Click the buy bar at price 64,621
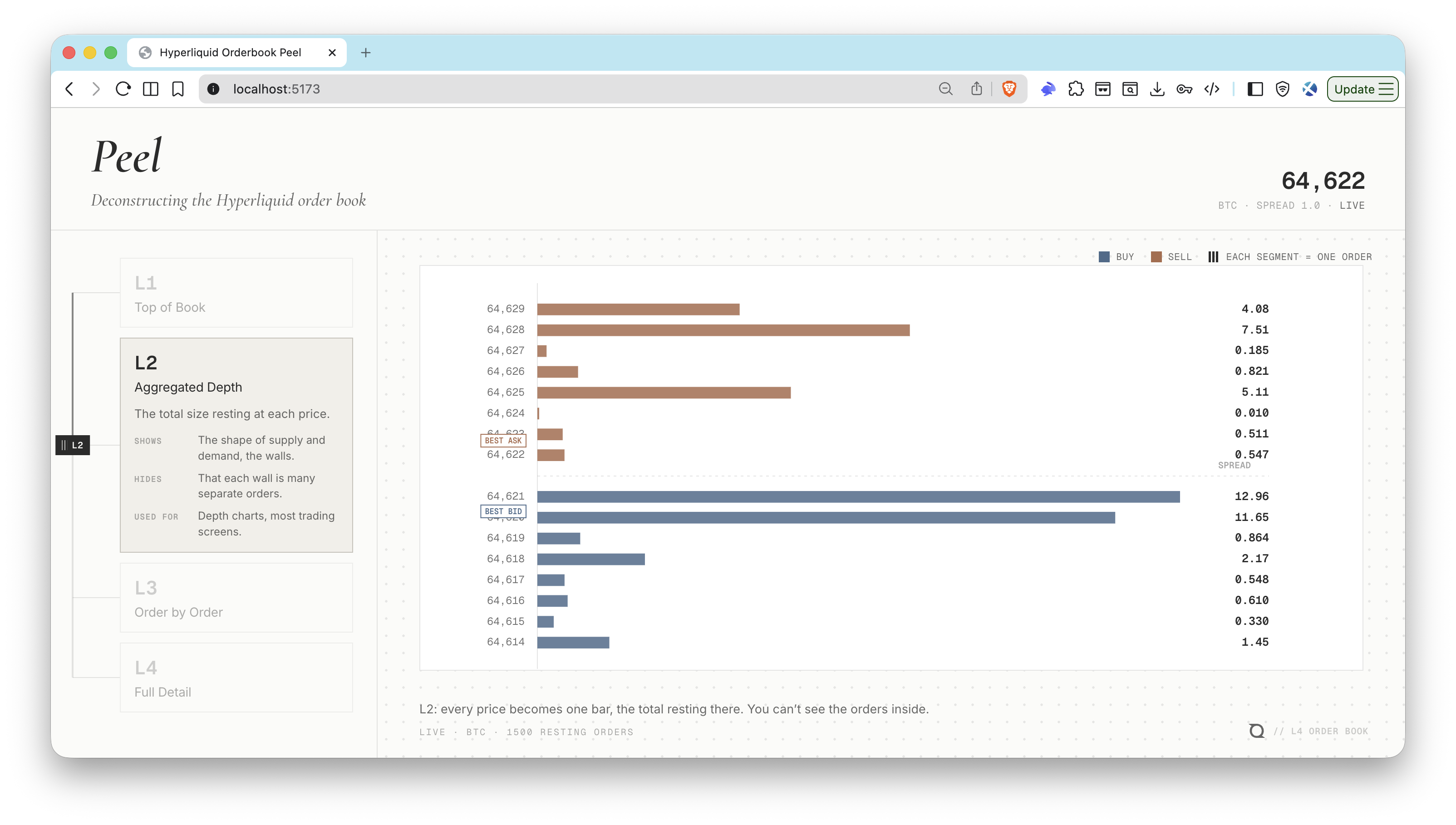Viewport: 1456px width, 825px height. [858, 496]
